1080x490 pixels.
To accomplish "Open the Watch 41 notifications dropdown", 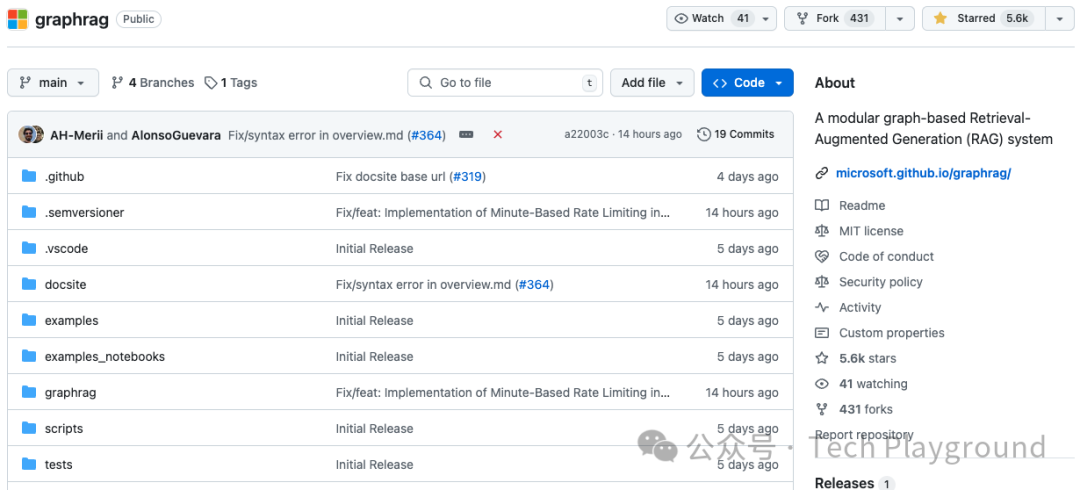I will 721,19.
